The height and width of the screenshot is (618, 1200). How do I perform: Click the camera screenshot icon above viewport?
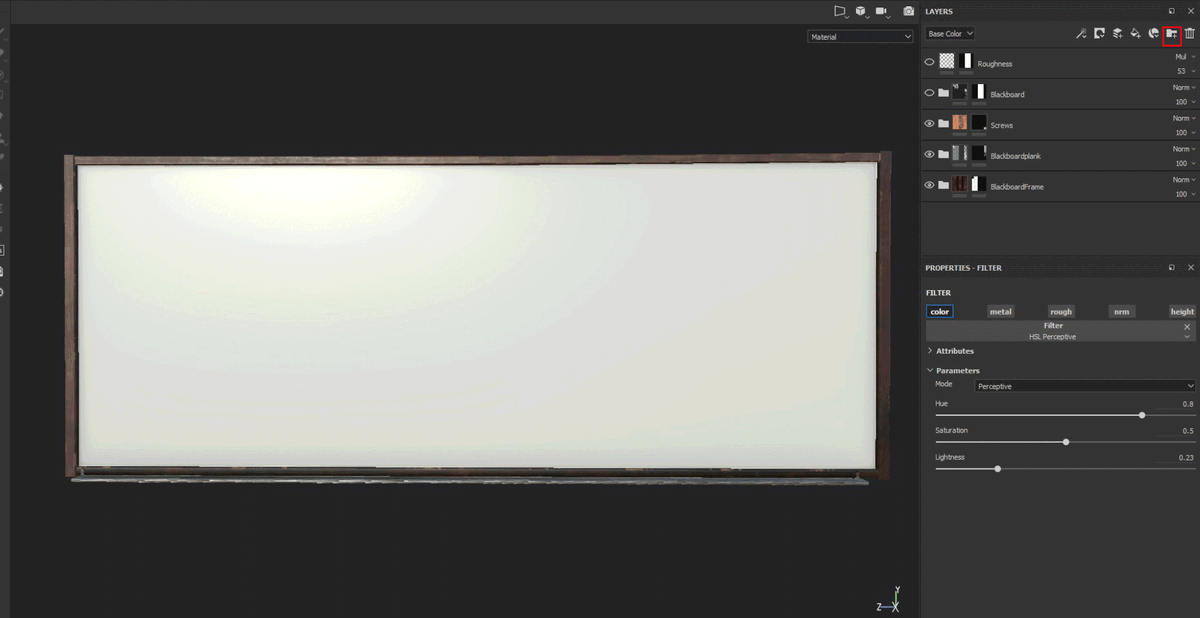pyautogui.click(x=908, y=11)
